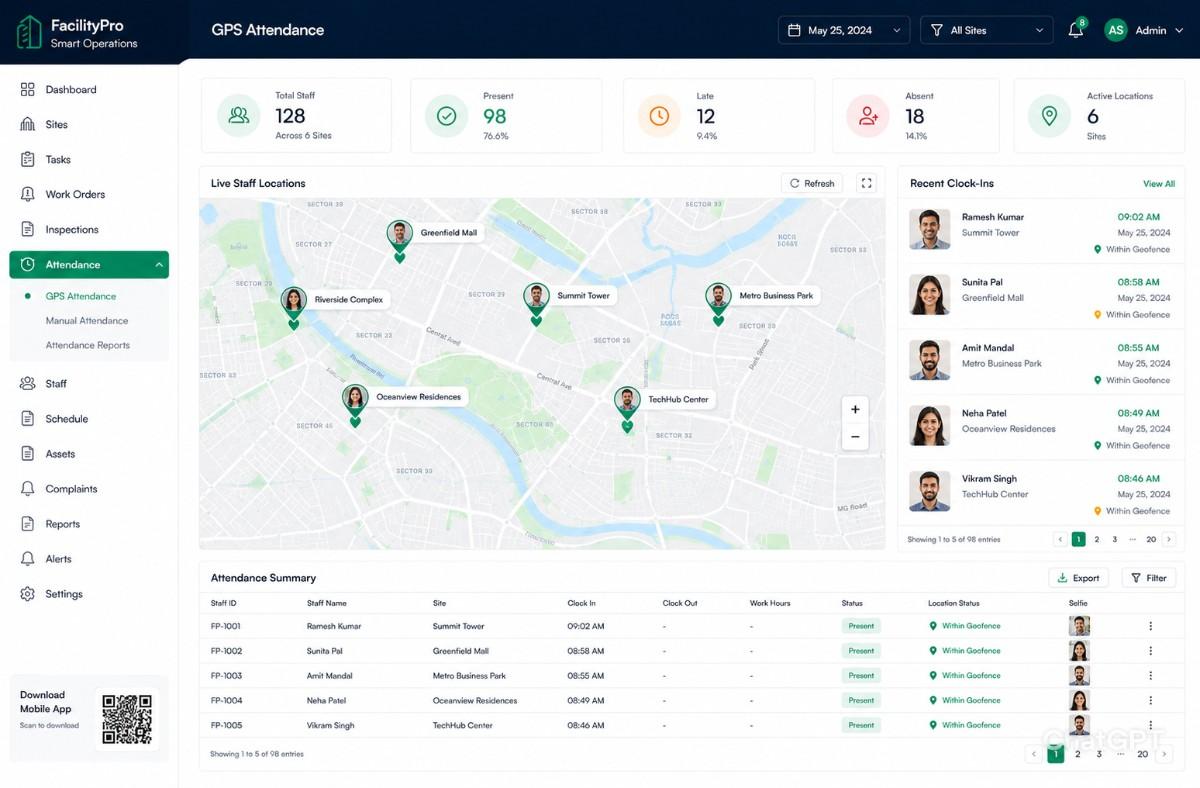The width and height of the screenshot is (1200, 788).
Task: Sort by Clock In column header
Action: (581, 603)
